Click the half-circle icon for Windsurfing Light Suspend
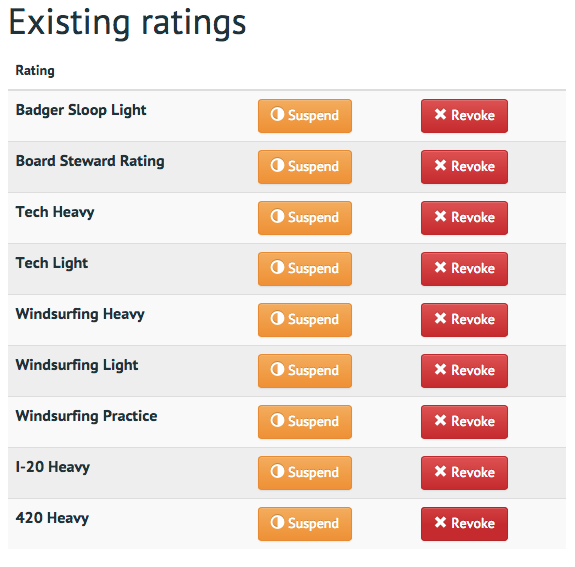Image resolution: width=575 pixels, height=567 pixels. [277, 369]
